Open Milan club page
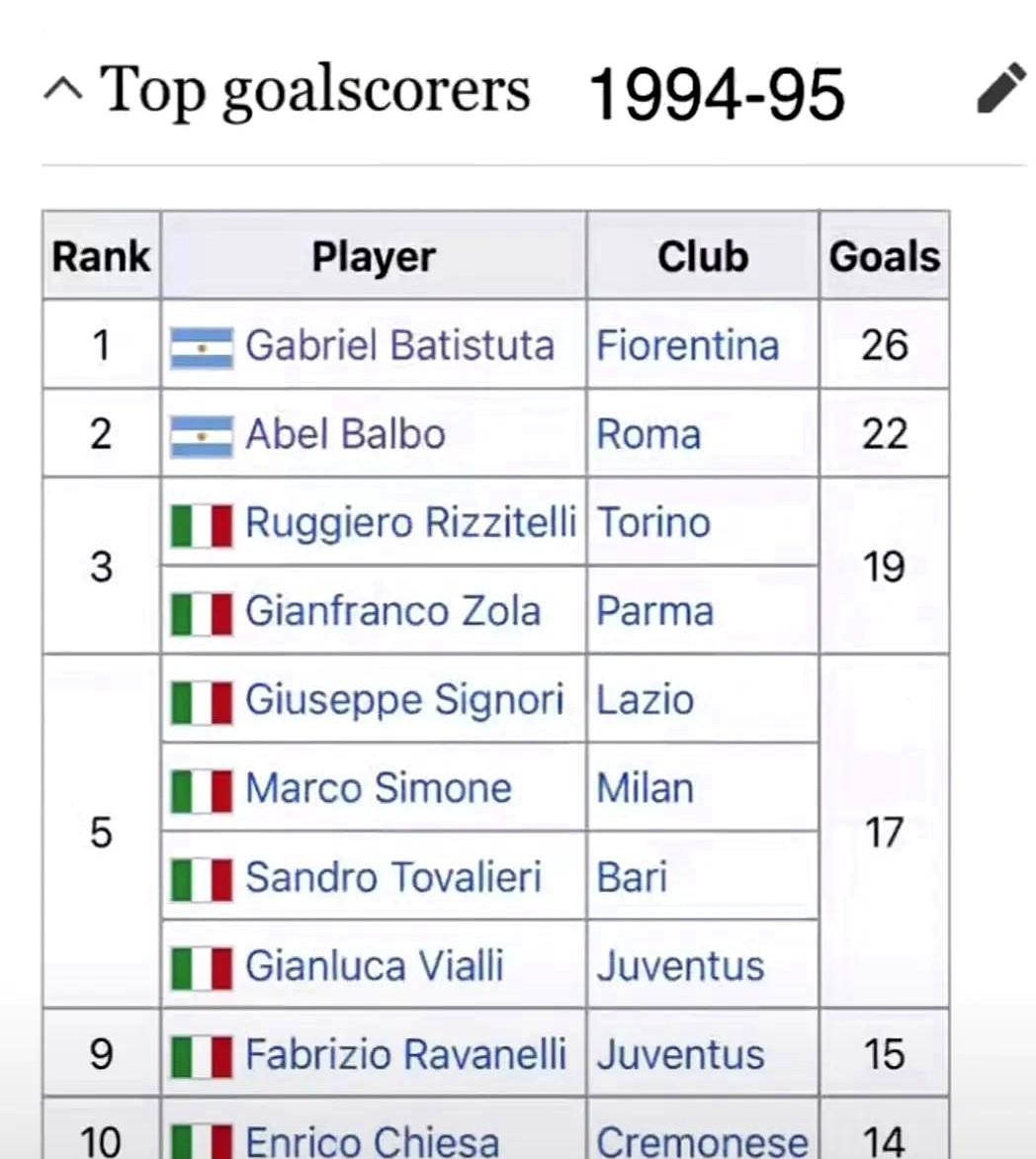1036x1159 pixels. click(x=645, y=788)
